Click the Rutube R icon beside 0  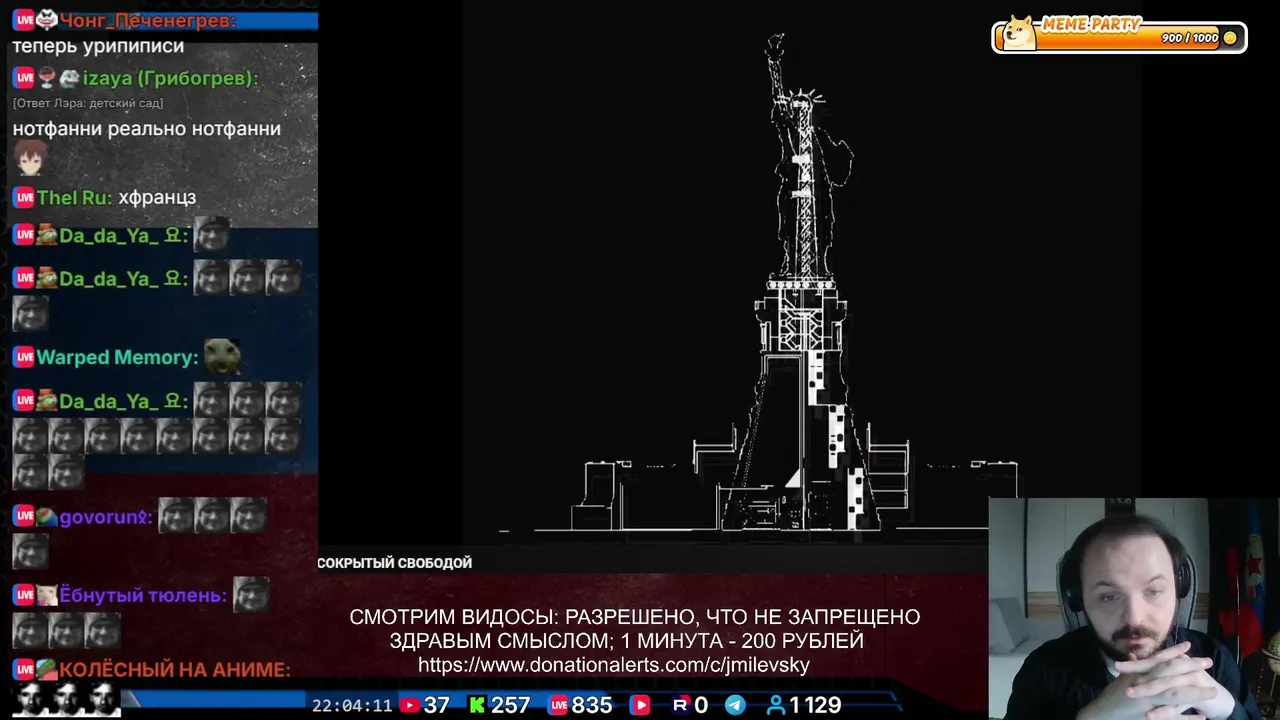(x=681, y=705)
